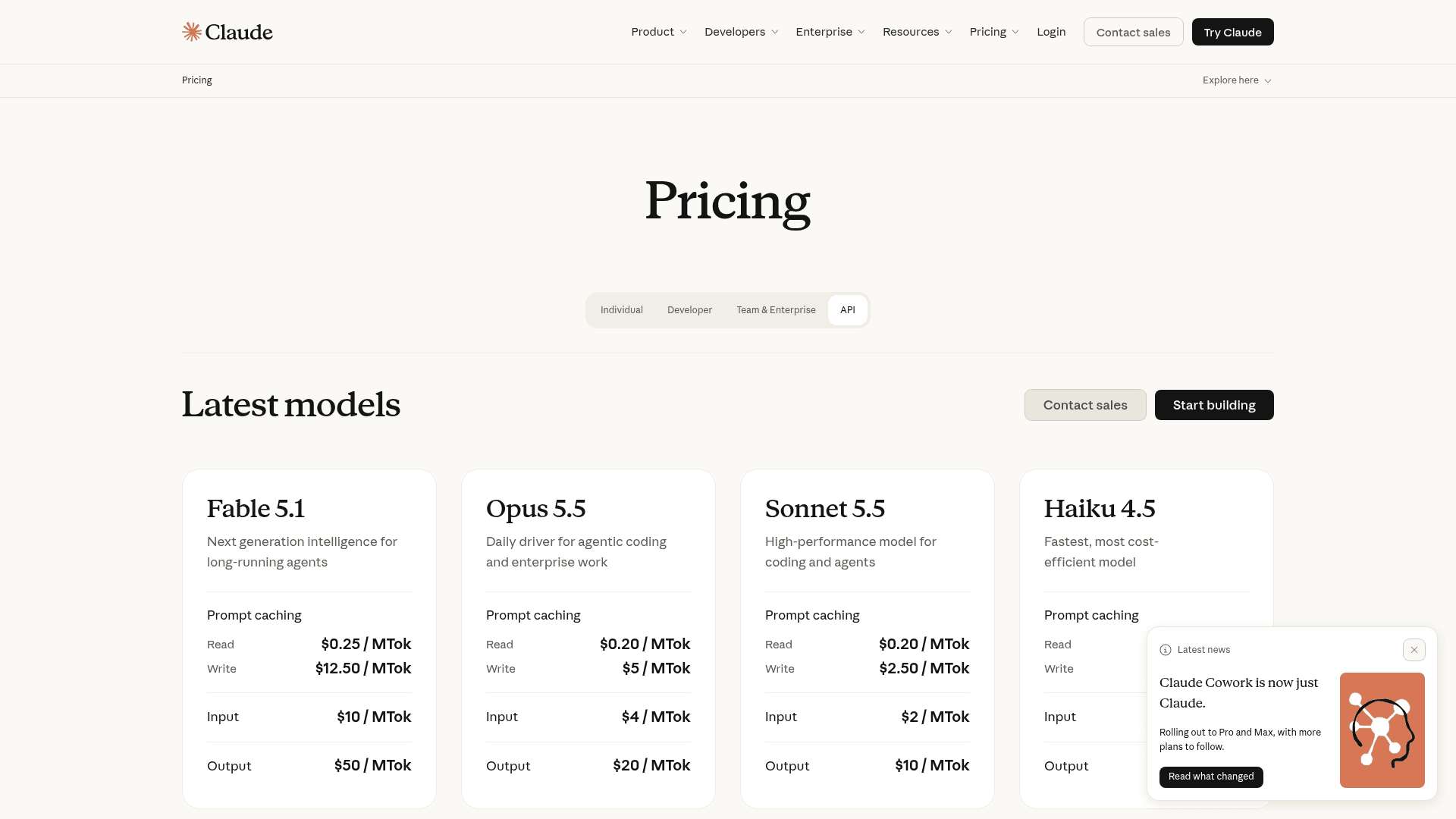Expand the Enterprise menu
Screen dimensions: 1456x819
click(830, 32)
